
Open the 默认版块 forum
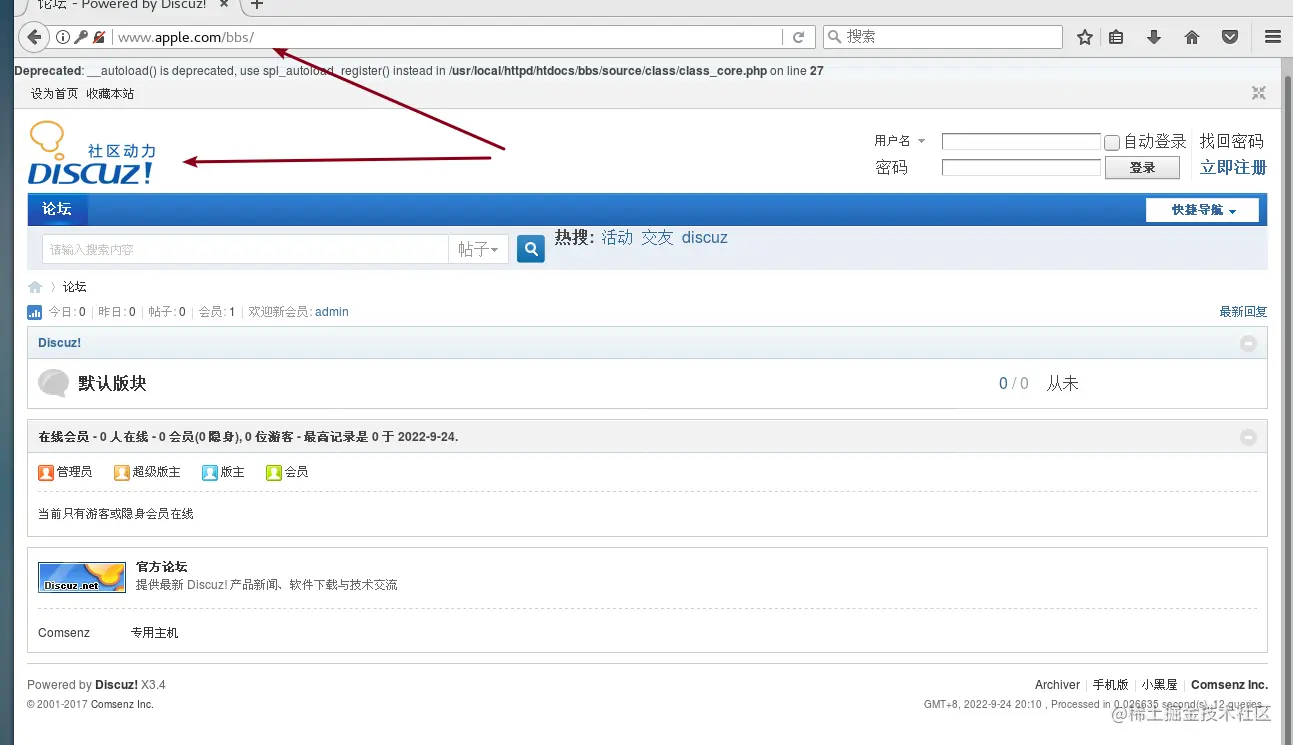coord(112,384)
